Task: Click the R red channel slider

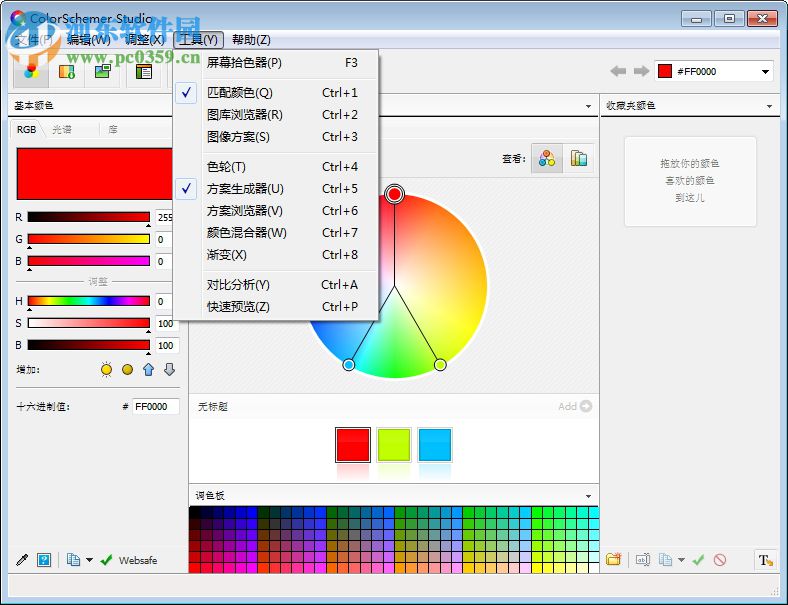Action: pos(88,217)
